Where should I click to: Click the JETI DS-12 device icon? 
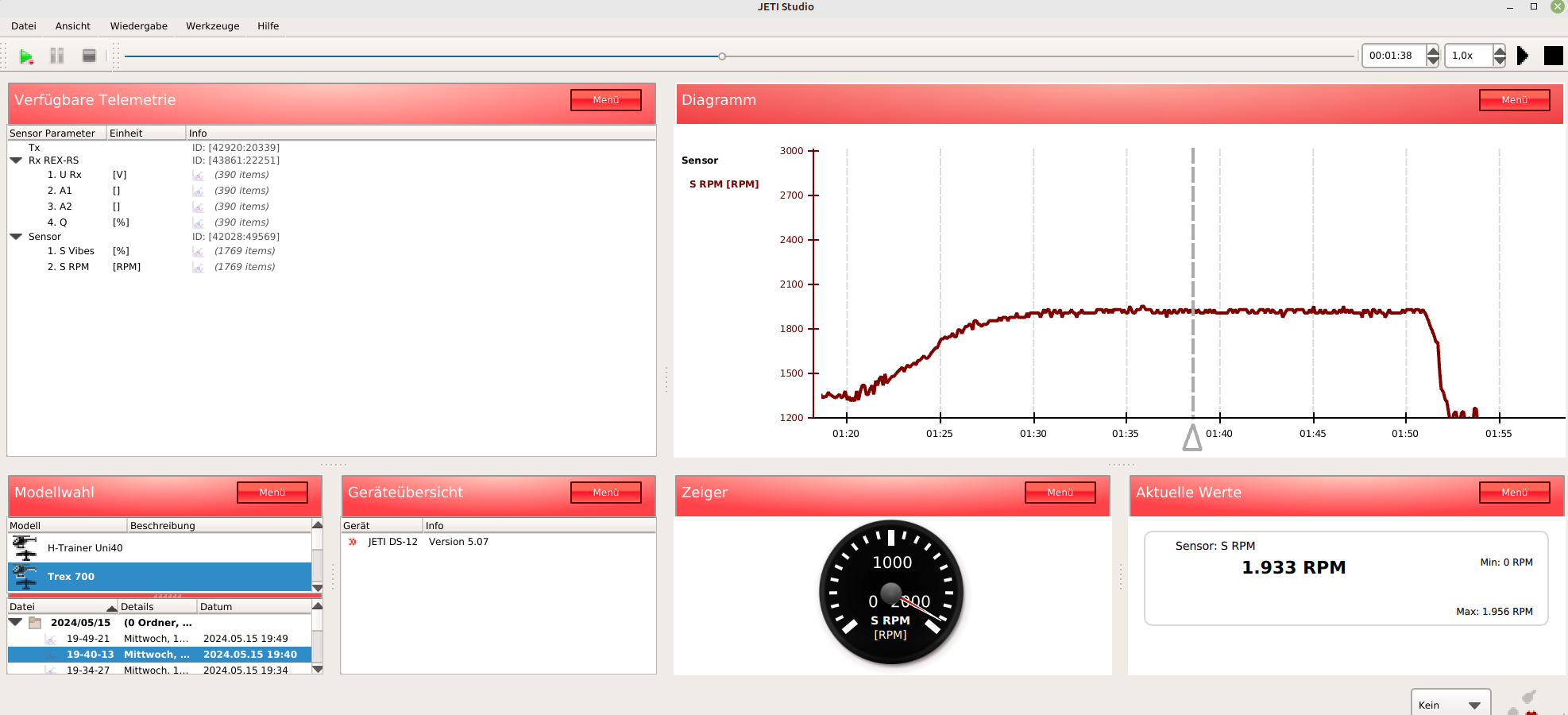(353, 542)
